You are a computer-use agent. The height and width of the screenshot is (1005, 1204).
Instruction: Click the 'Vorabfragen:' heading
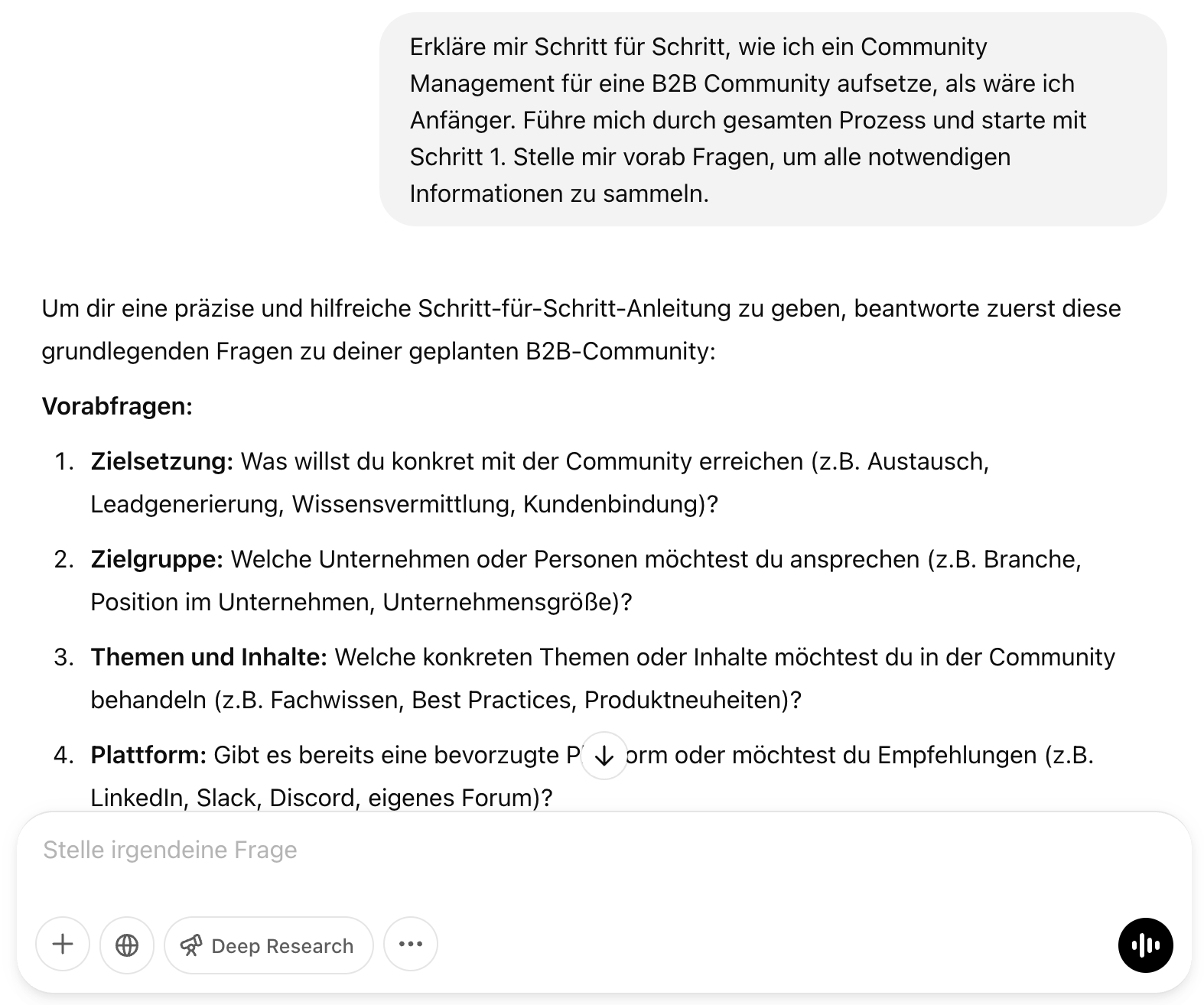click(x=117, y=406)
